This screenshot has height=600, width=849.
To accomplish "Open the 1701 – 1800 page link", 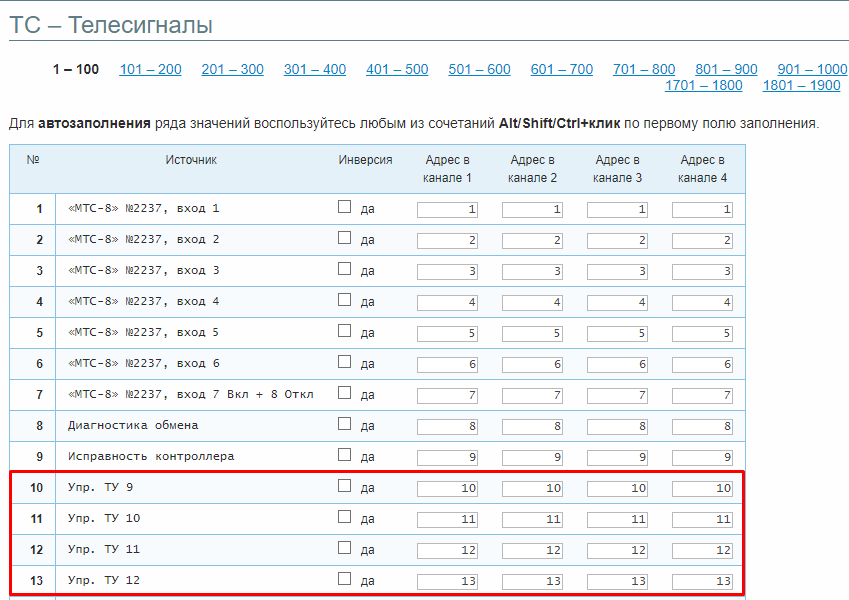I will (704, 85).
